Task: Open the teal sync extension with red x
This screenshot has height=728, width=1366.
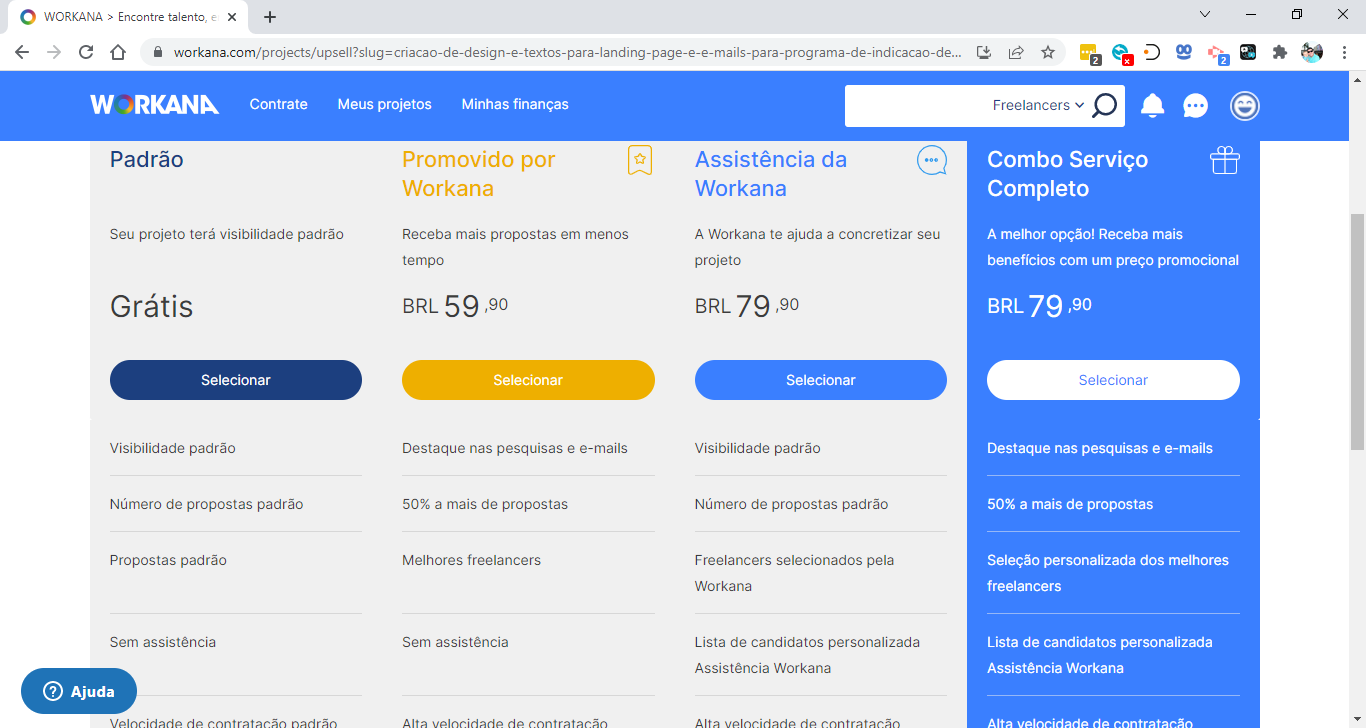Action: coord(1122,53)
